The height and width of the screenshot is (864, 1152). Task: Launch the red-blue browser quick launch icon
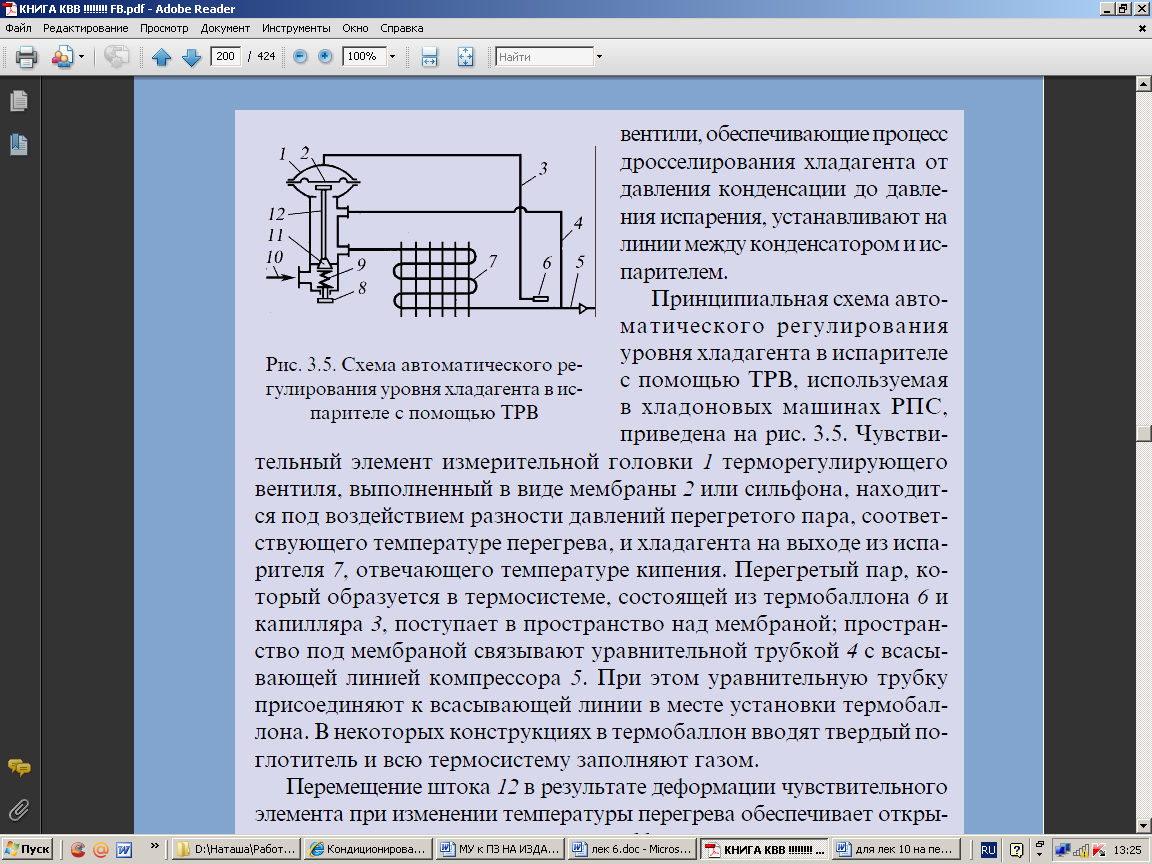point(77,850)
